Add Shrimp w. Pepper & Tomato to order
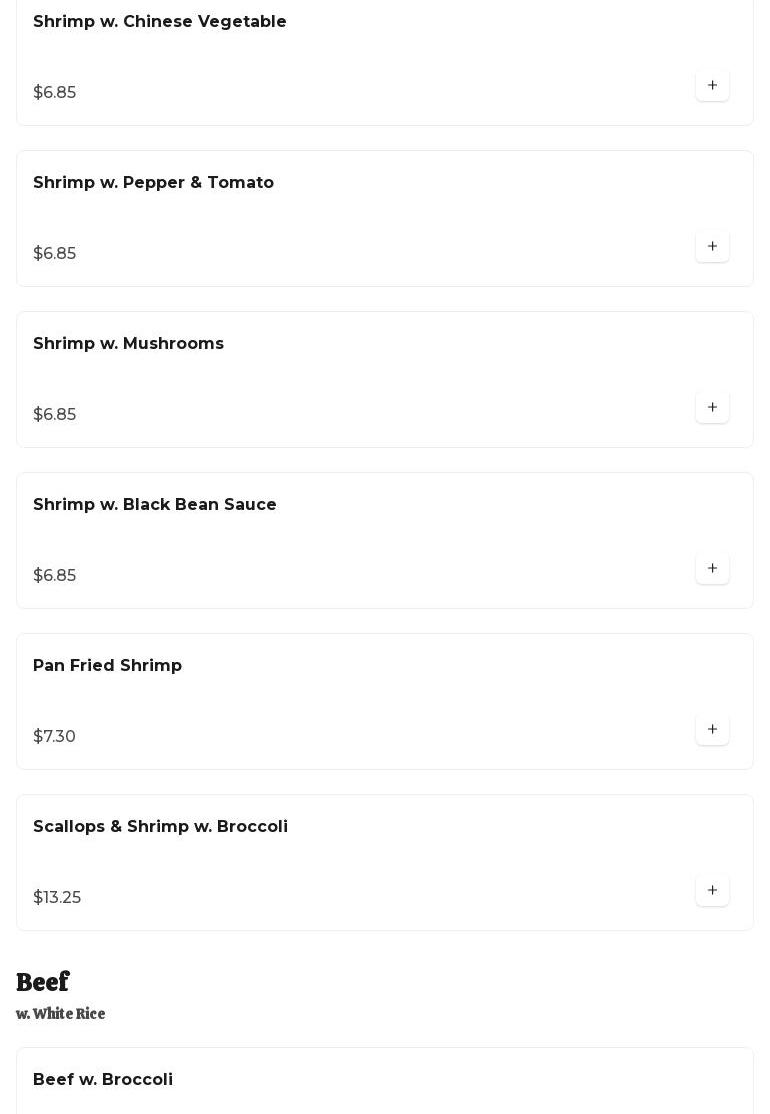Viewport: 770px width, 1114px height. (712, 247)
